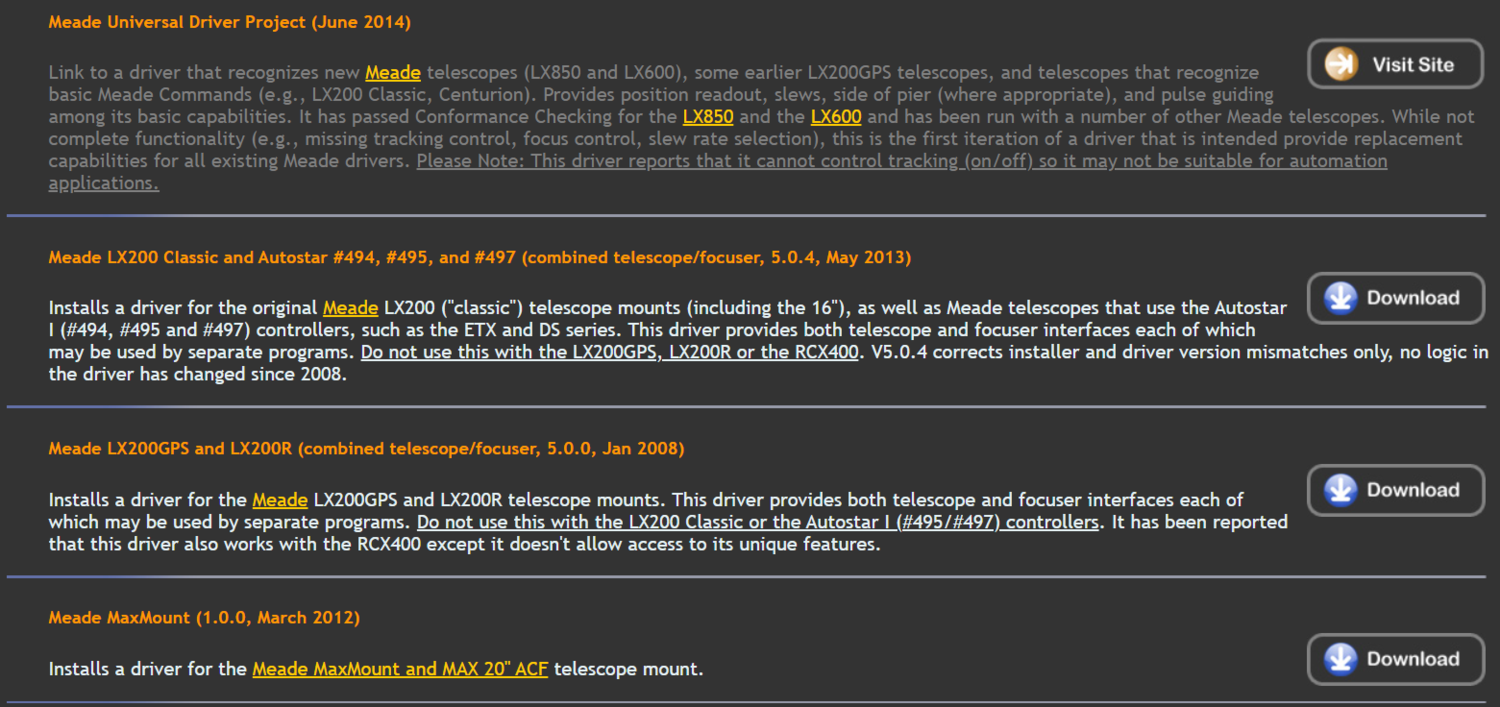Click the Visit Site button for Meade Universal Driver
This screenshot has height=707, width=1500.
pos(1396,64)
